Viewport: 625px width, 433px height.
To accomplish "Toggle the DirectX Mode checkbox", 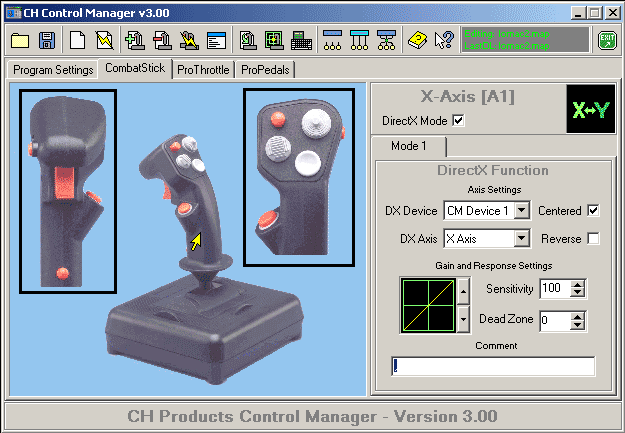I will tap(458, 120).
